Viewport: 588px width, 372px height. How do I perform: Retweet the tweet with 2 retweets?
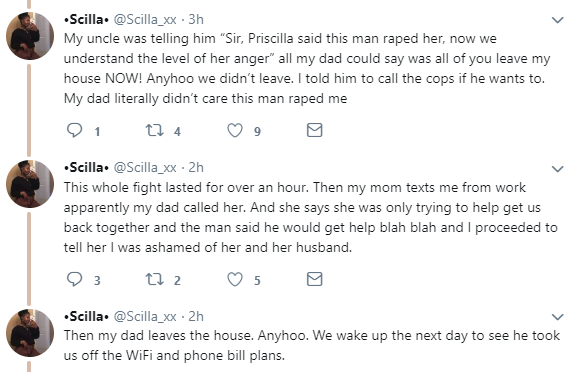click(x=154, y=279)
